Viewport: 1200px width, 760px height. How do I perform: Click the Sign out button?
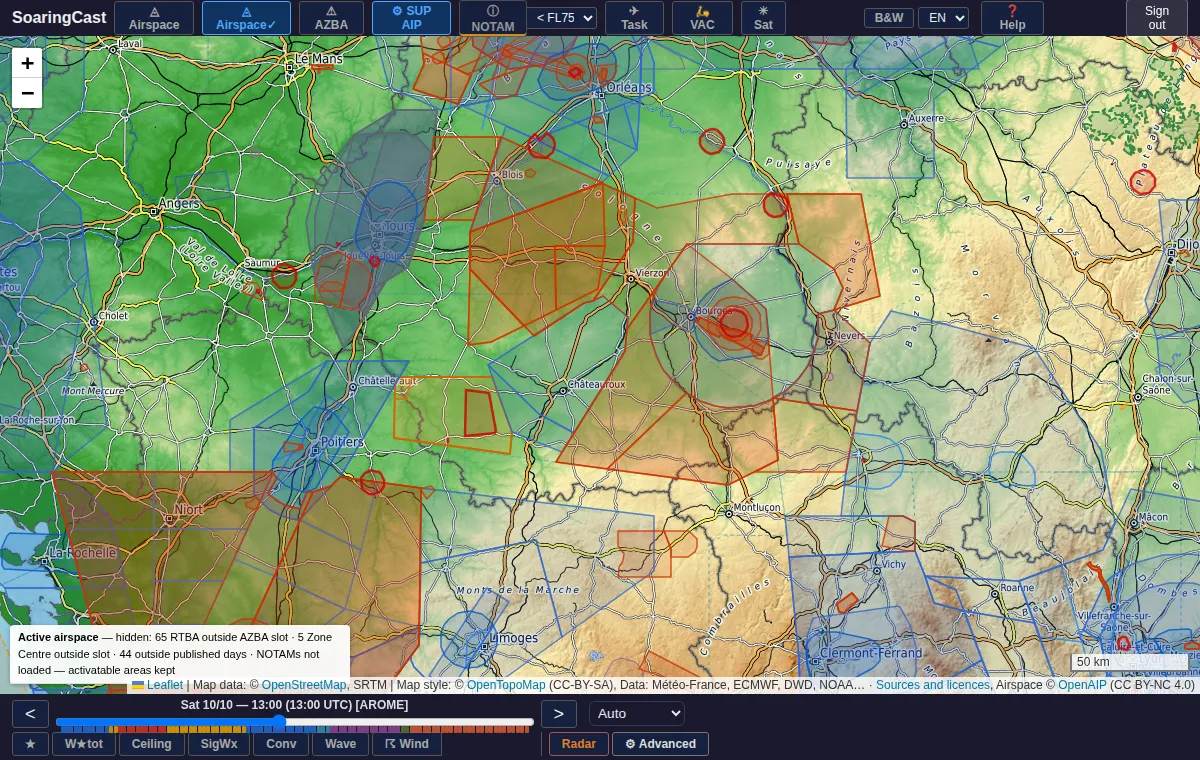point(1157,18)
